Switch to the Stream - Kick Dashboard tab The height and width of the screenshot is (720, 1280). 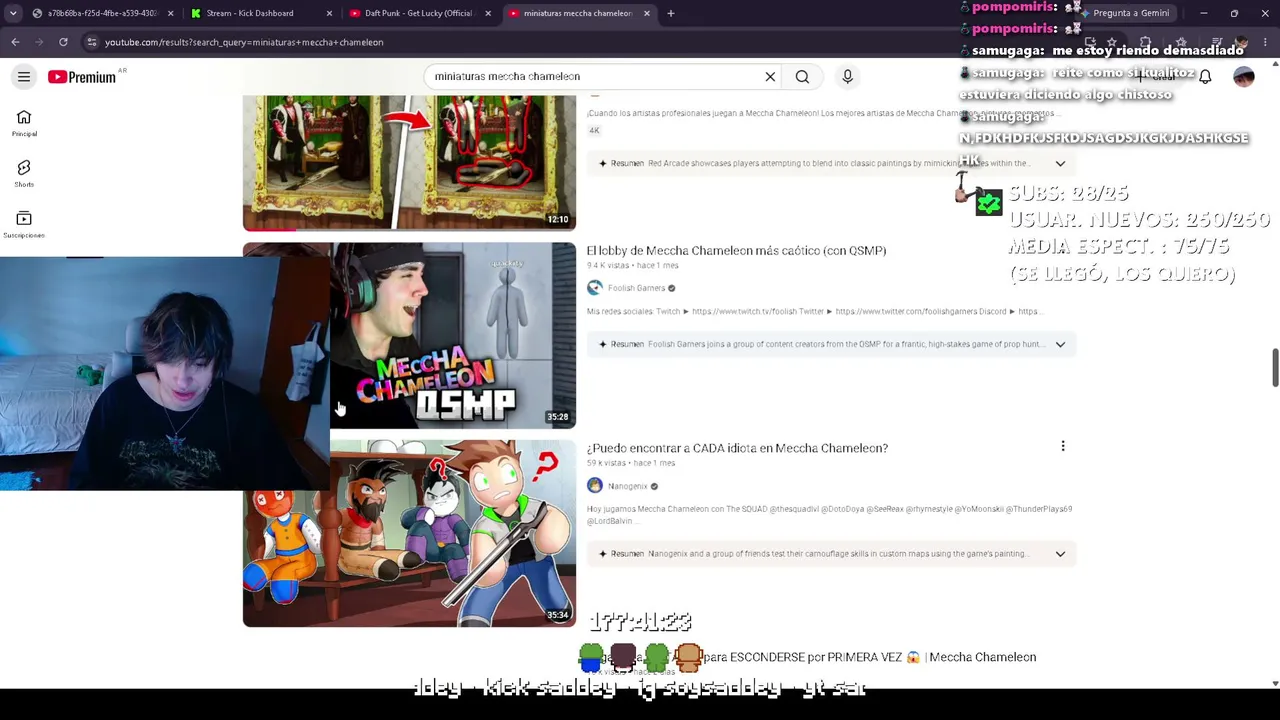point(261,13)
